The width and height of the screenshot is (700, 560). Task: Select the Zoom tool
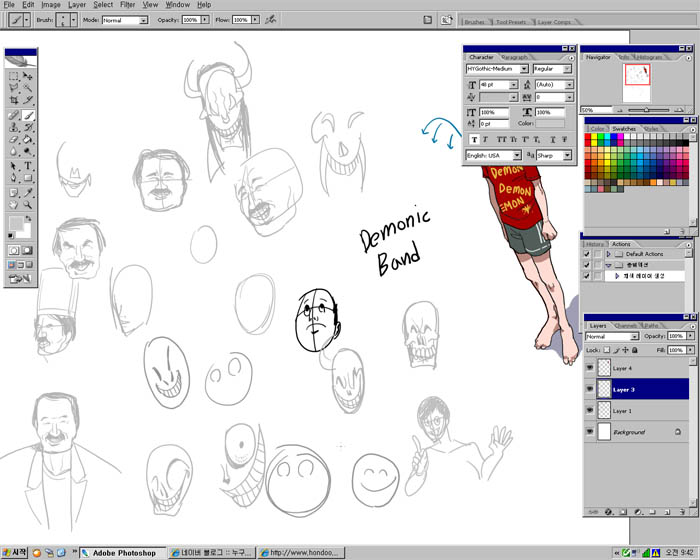[28, 205]
